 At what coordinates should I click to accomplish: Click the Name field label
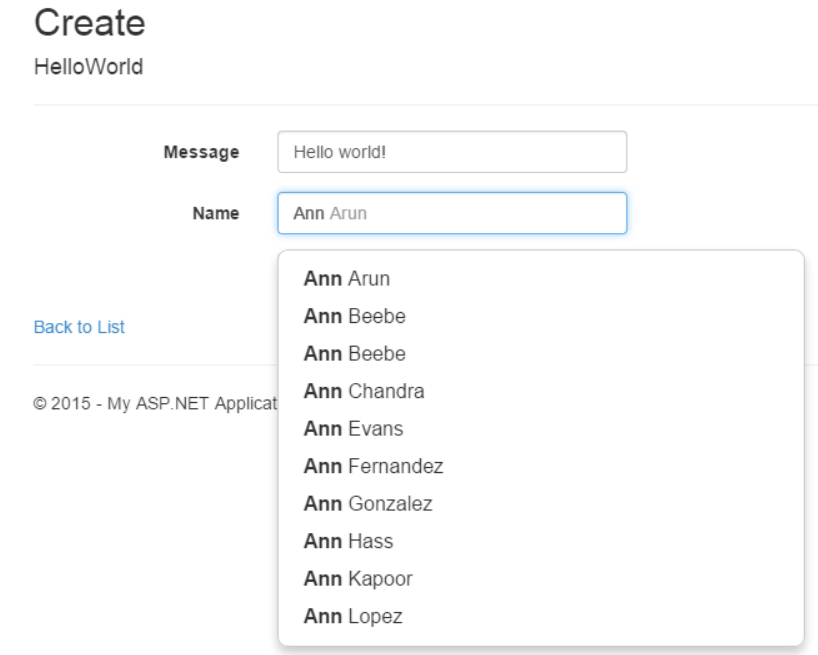pyautogui.click(x=215, y=213)
